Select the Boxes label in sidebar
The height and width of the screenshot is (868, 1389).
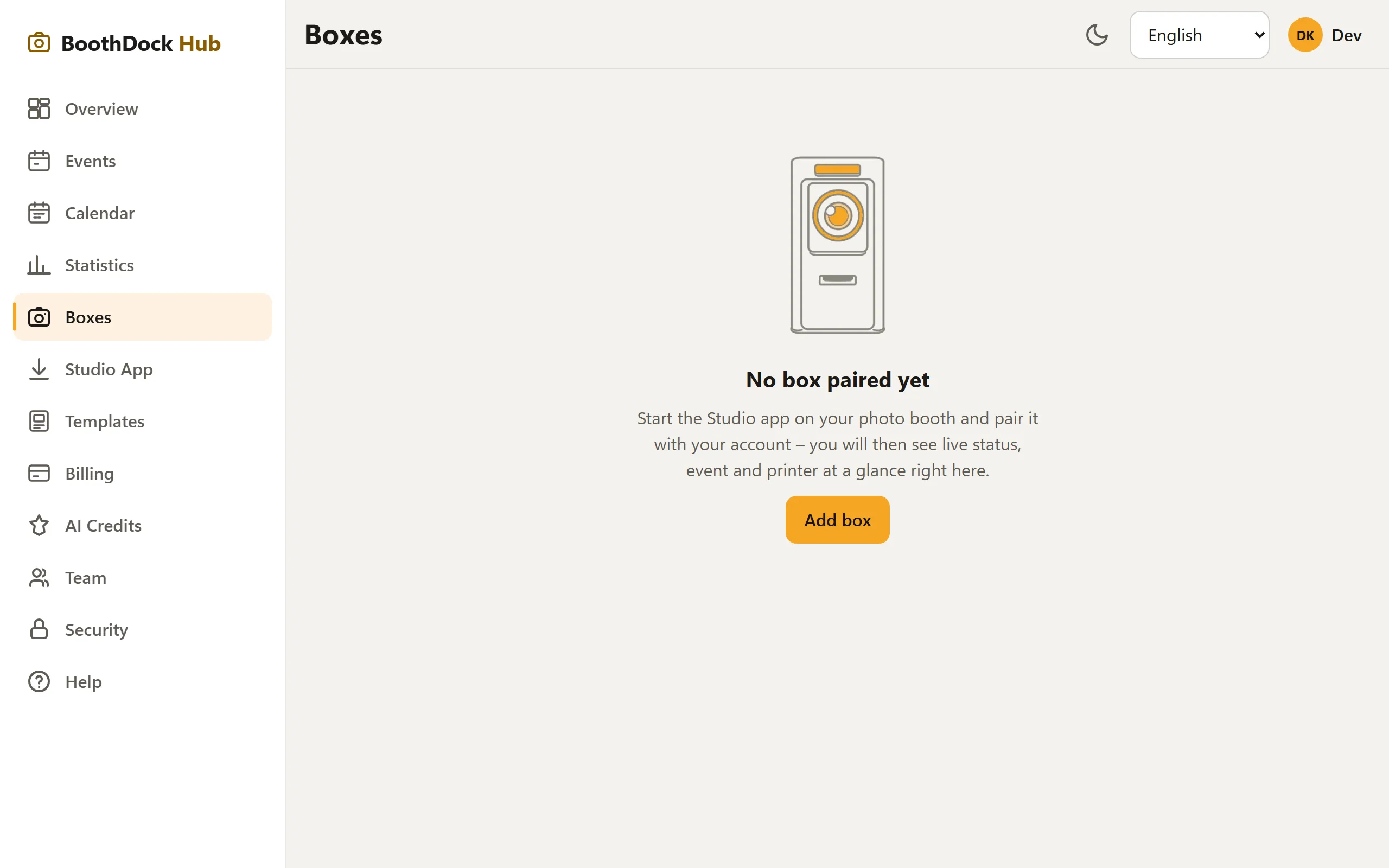coord(88,317)
